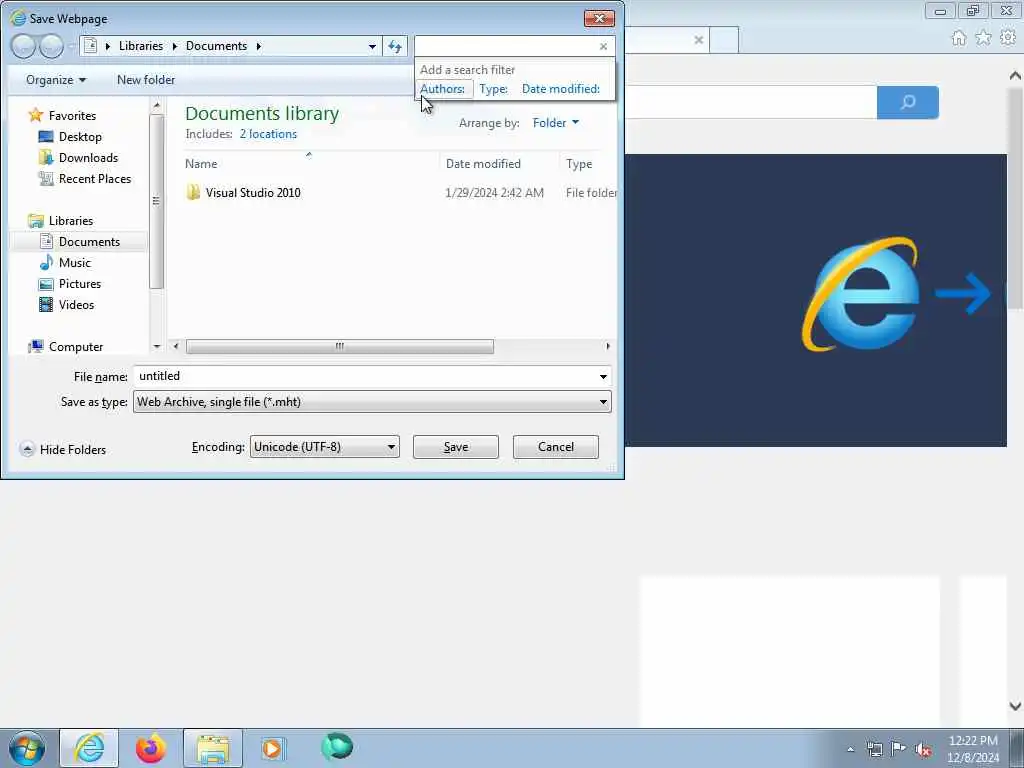Click the Documents breadcrumb segment
The height and width of the screenshot is (768, 1024).
216,46
